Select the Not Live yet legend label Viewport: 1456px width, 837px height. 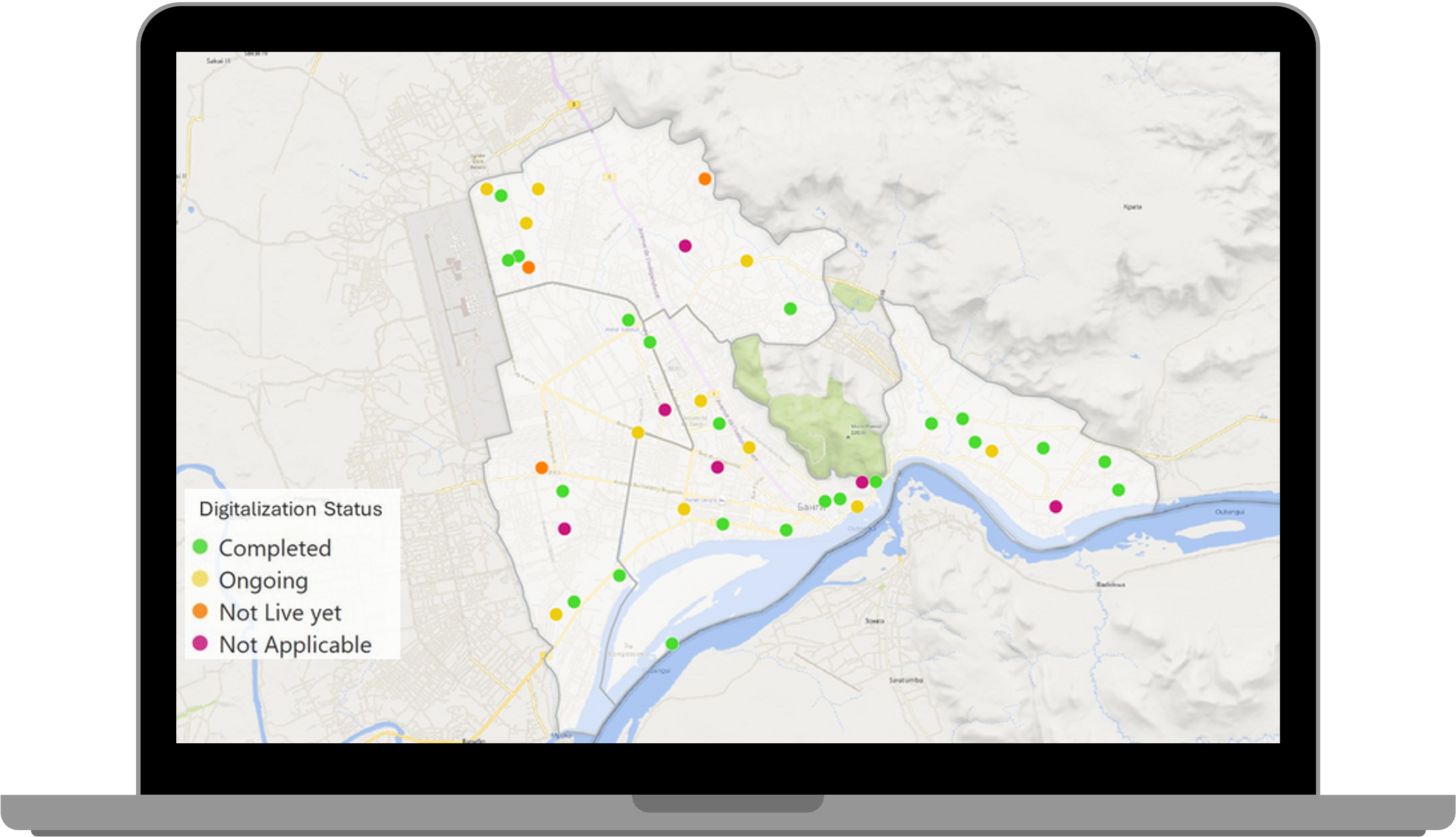[x=280, y=612]
